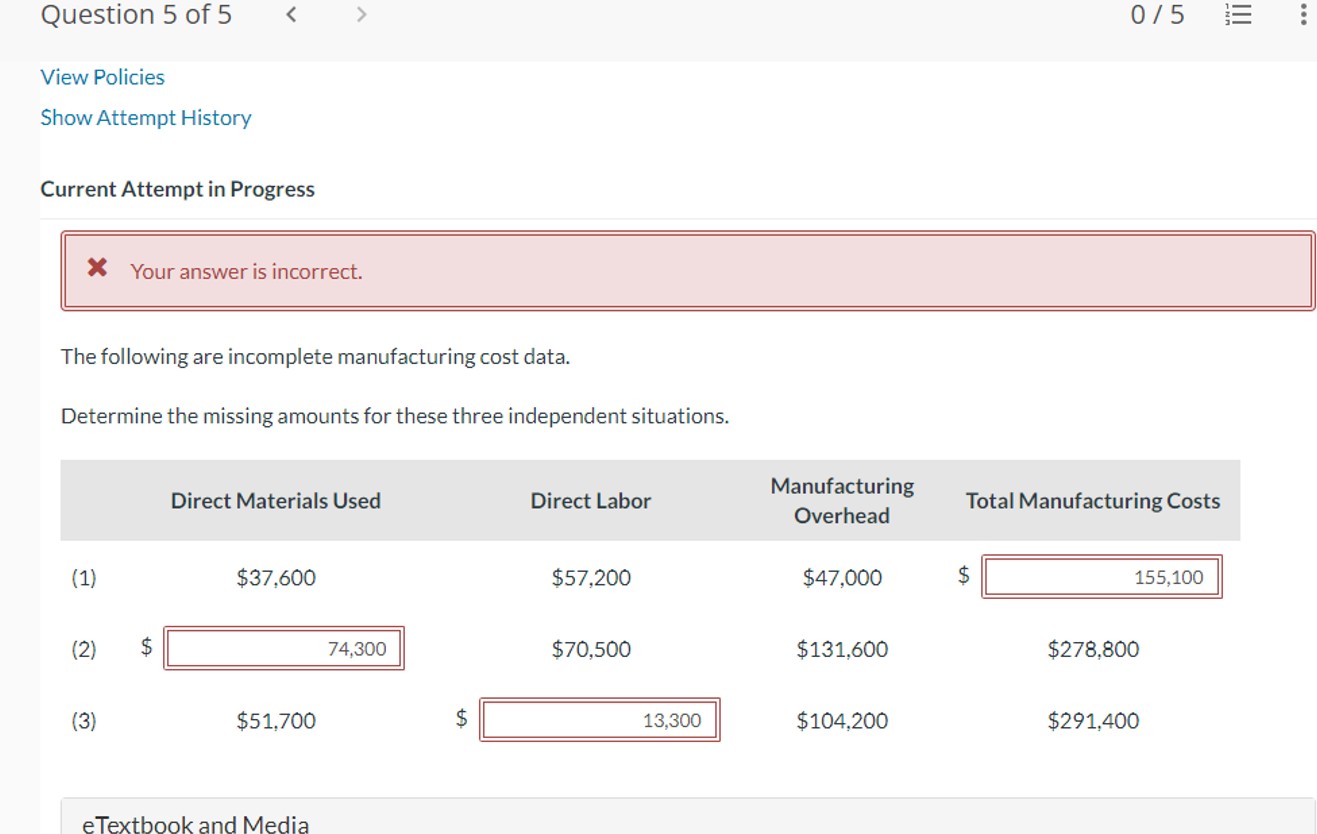Click the Direct Materials Used input showing 74,300
The width and height of the screenshot is (1317, 834).
(x=283, y=648)
